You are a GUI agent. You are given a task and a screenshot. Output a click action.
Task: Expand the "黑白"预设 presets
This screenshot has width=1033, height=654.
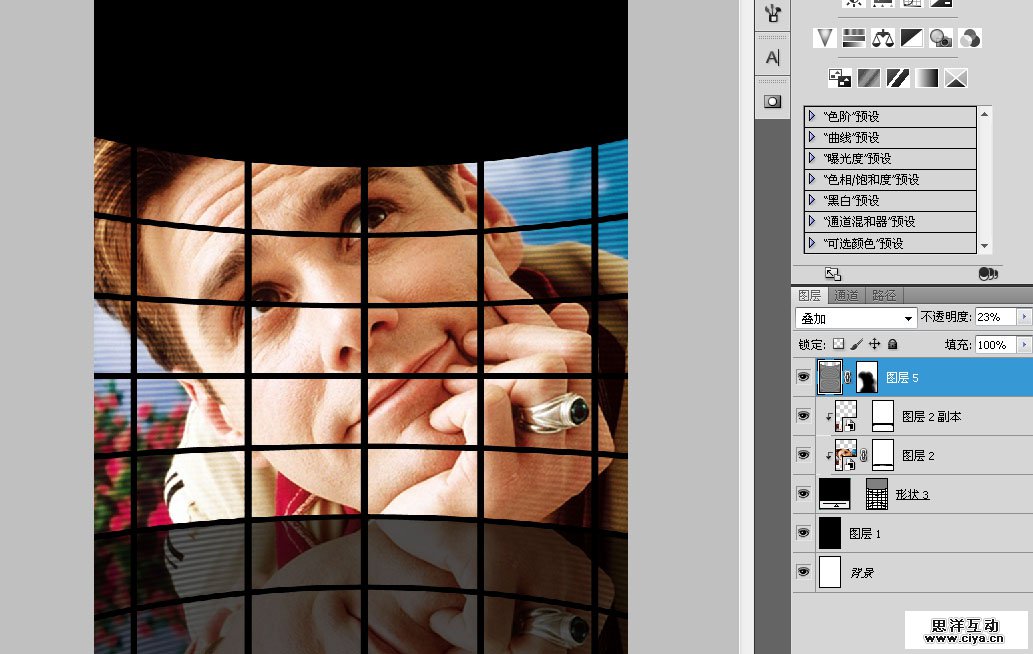point(812,200)
